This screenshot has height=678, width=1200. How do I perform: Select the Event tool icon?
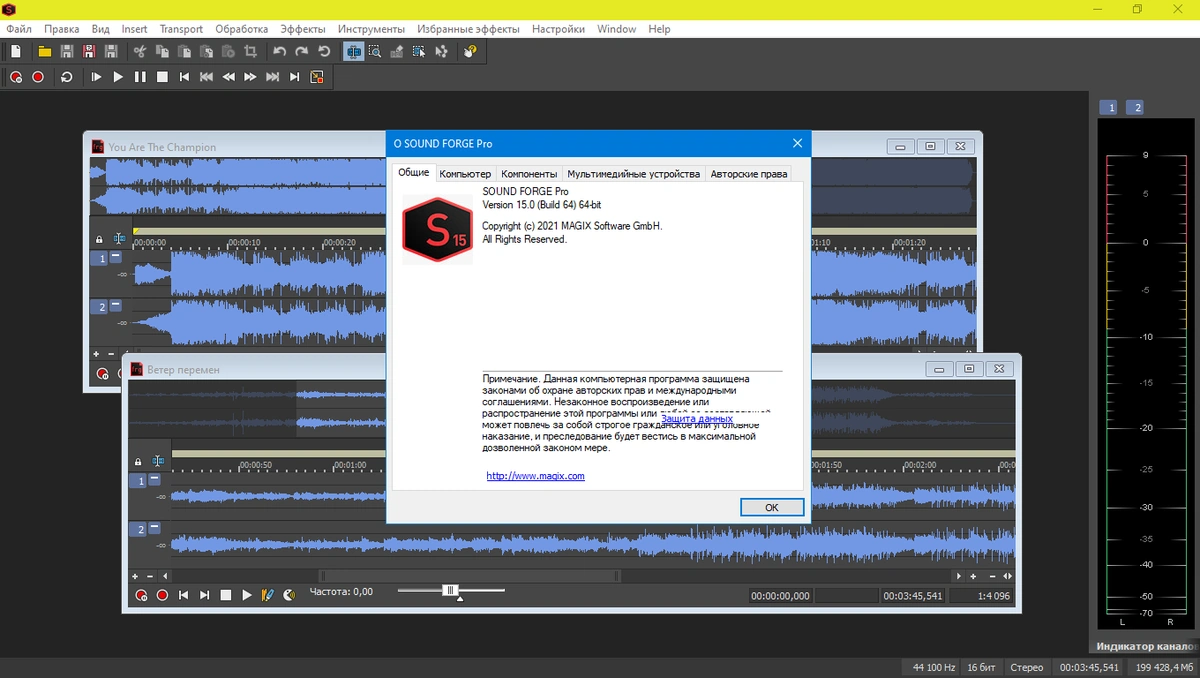pyautogui.click(x=419, y=51)
